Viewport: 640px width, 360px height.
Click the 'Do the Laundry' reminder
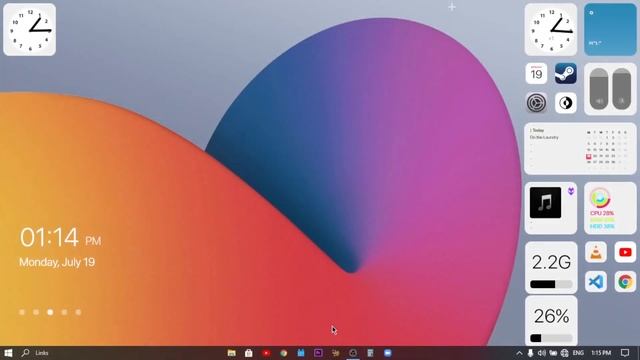tap(544, 138)
